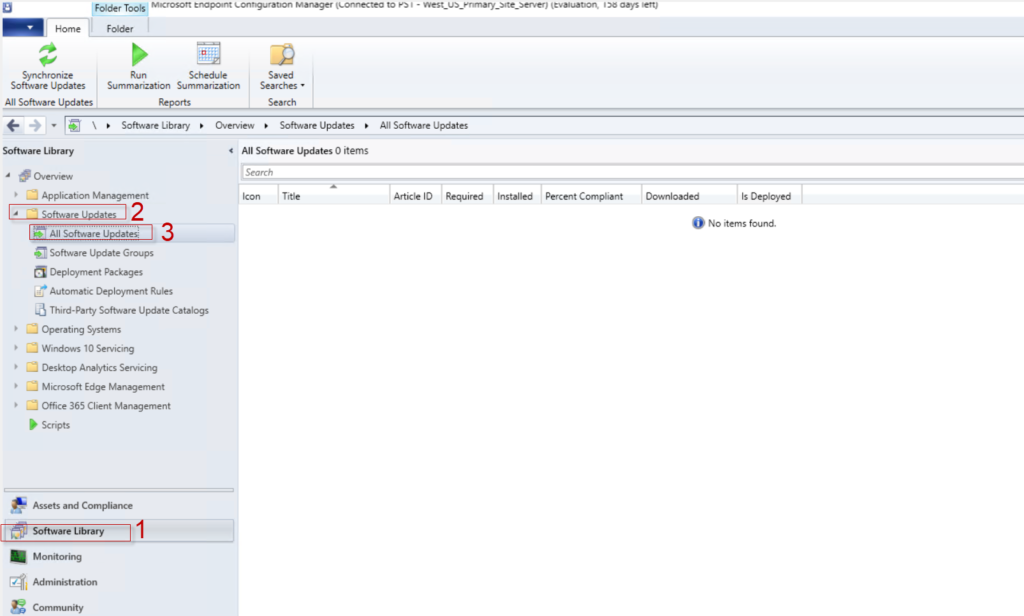Expand the Windows 10 Servicing node
The width and height of the screenshot is (1024, 616).
pos(16,348)
